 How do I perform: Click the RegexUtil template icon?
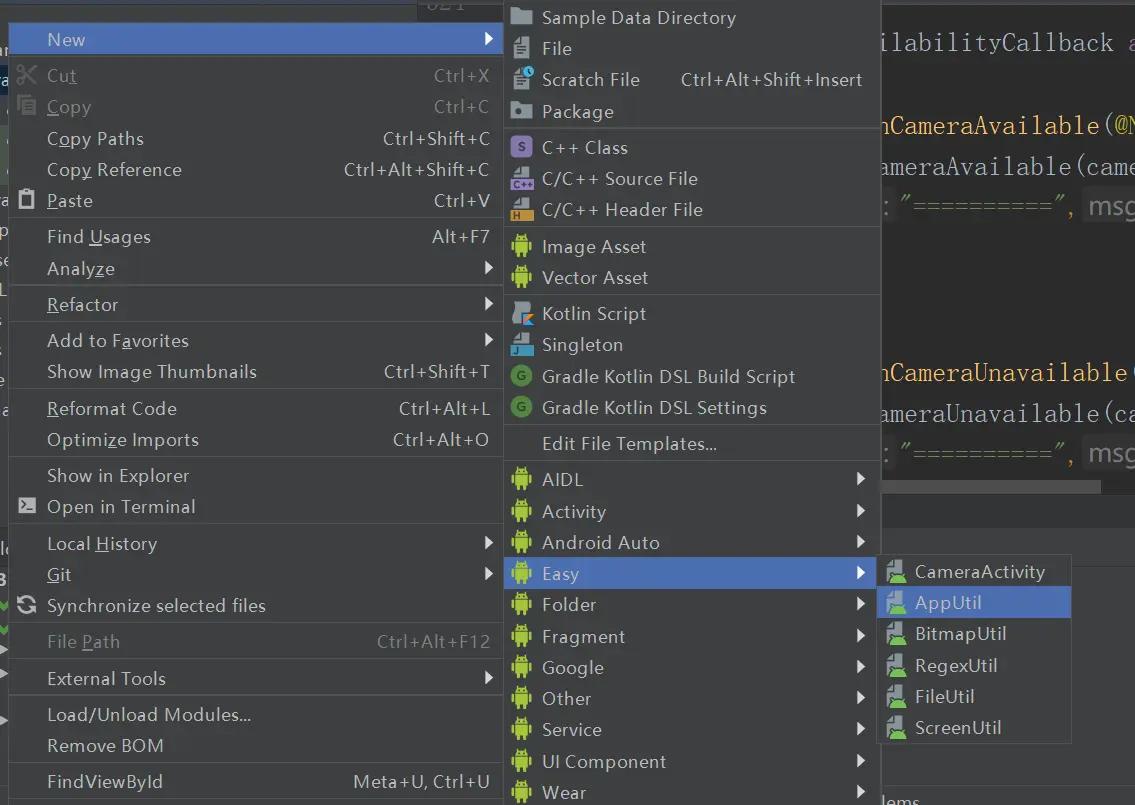coord(896,665)
